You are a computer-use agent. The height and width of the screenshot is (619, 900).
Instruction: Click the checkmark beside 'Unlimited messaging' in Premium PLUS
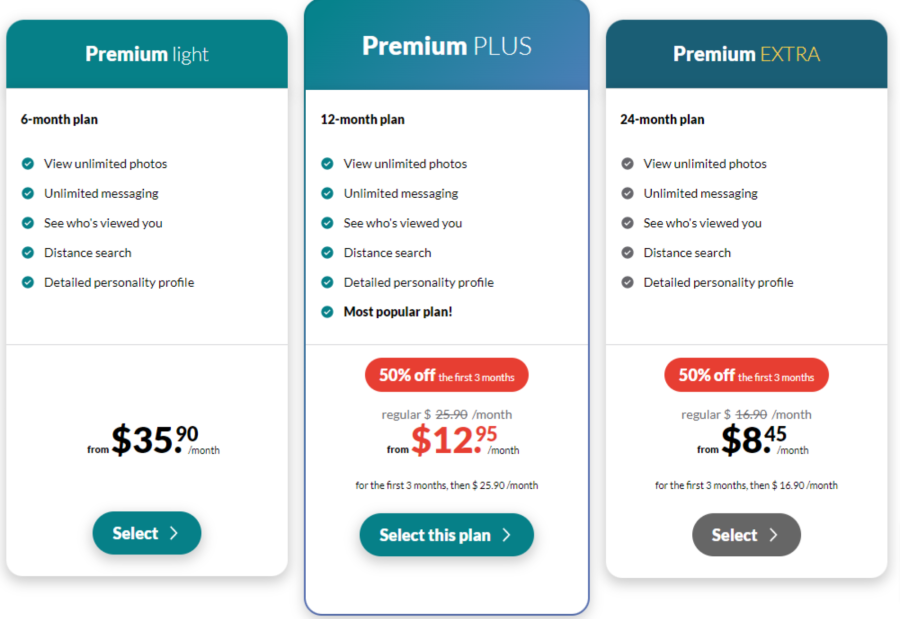tap(327, 193)
